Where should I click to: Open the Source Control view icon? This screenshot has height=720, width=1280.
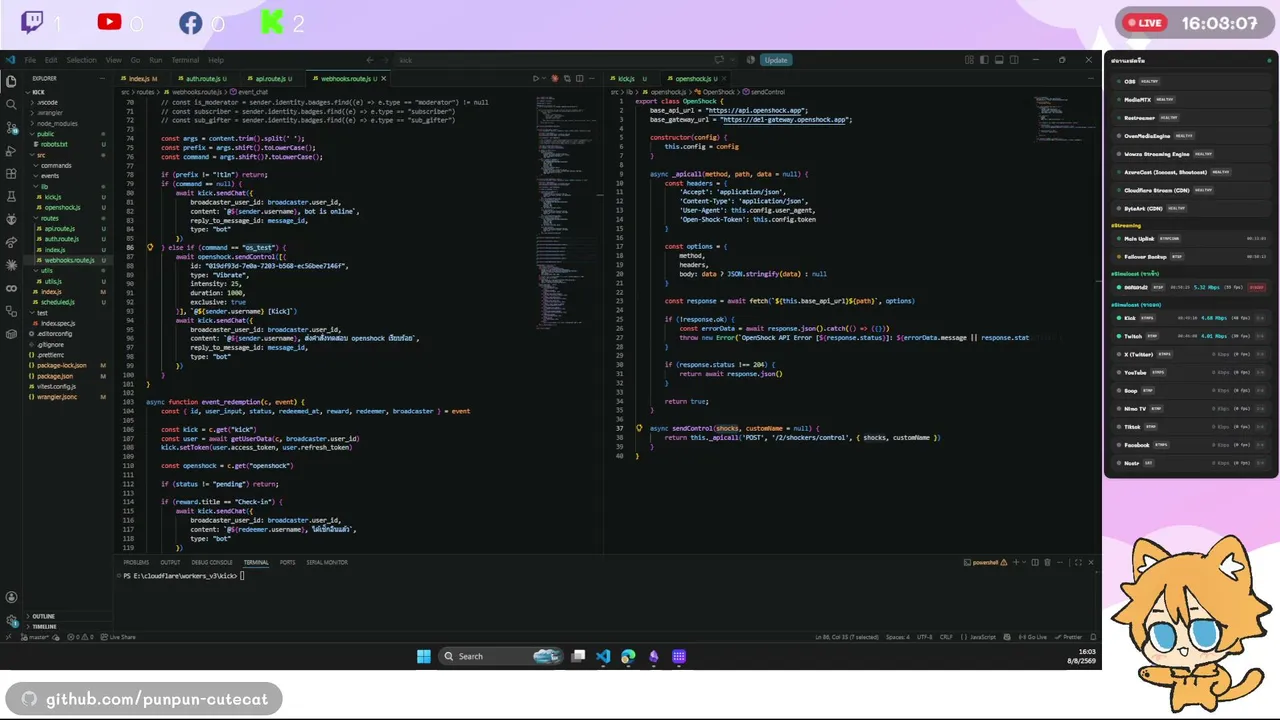(11, 128)
